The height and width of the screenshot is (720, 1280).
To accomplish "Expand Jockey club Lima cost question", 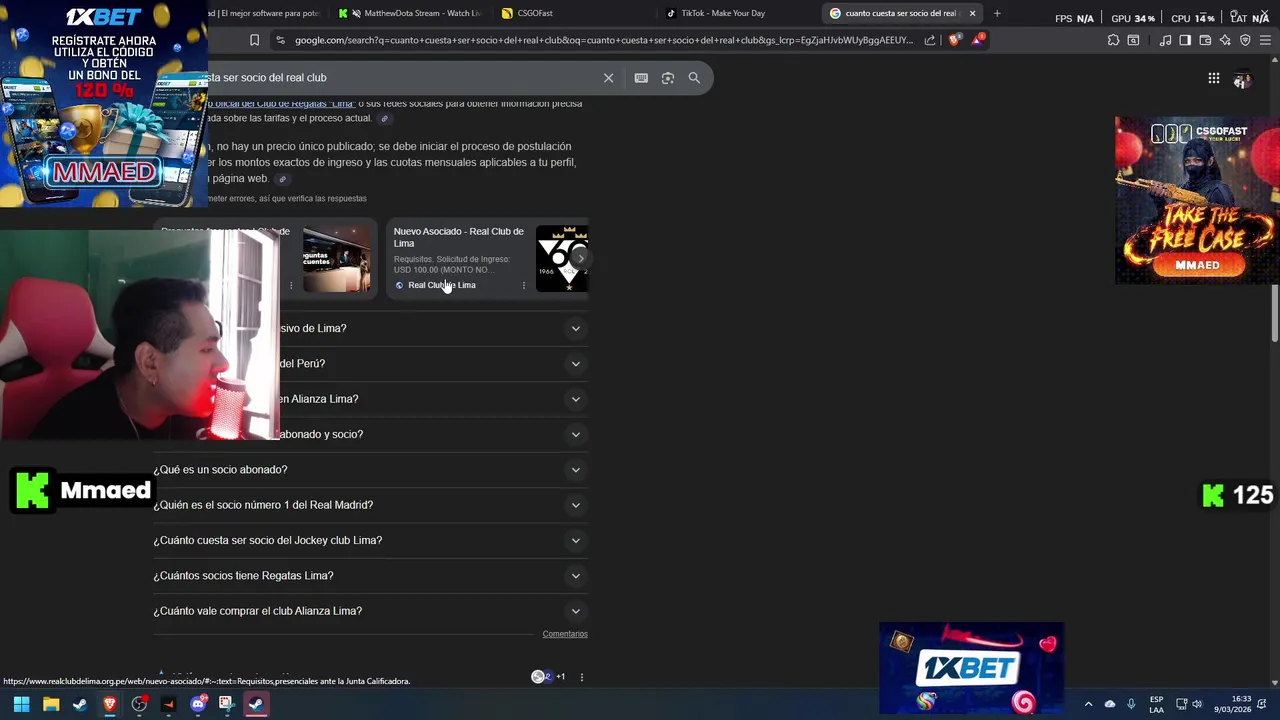I will click(370, 540).
